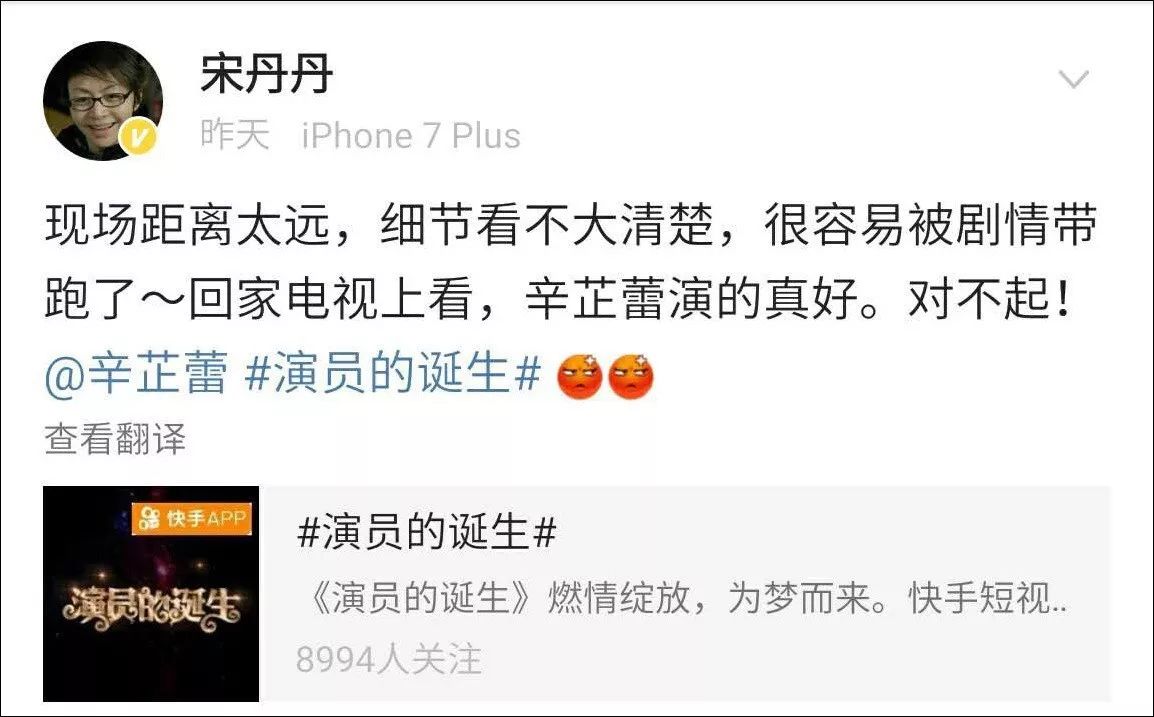Expand the post options chevron menu
Viewport: 1154px width, 717px height.
[x=1073, y=79]
